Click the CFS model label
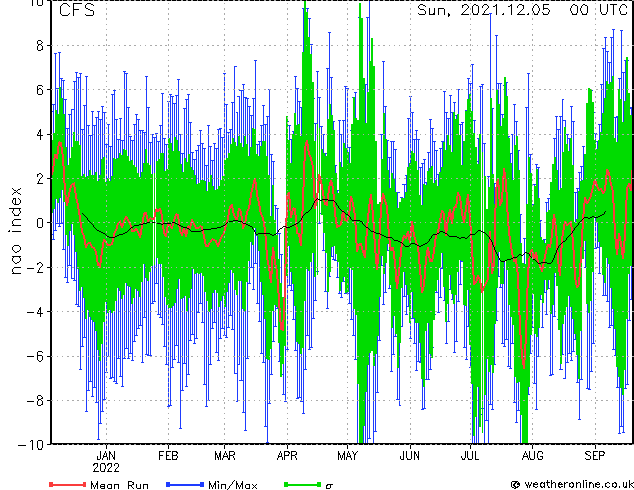 point(77,10)
